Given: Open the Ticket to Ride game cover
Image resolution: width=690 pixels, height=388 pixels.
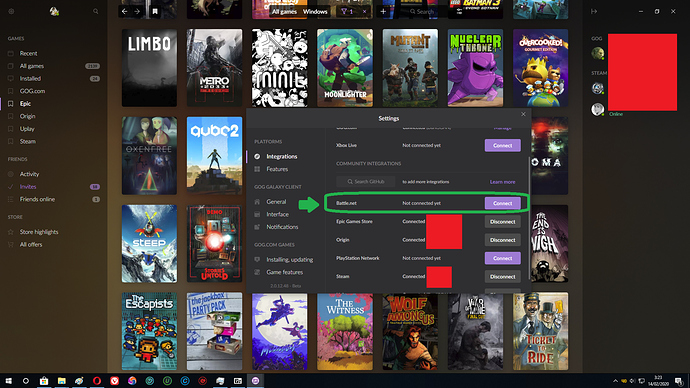Looking at the screenshot, I should pos(540,331).
